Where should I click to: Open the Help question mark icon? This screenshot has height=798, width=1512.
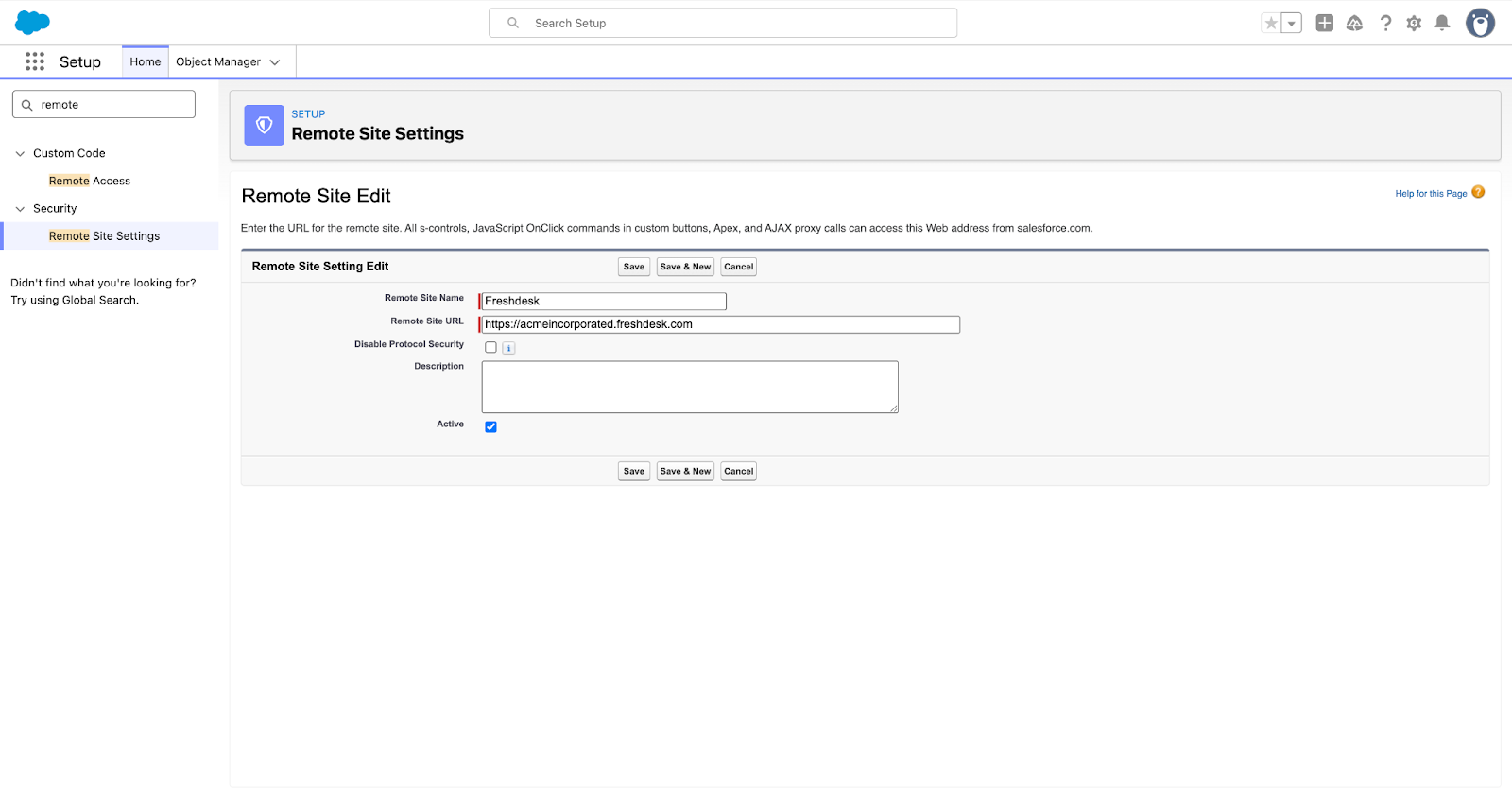click(1385, 23)
